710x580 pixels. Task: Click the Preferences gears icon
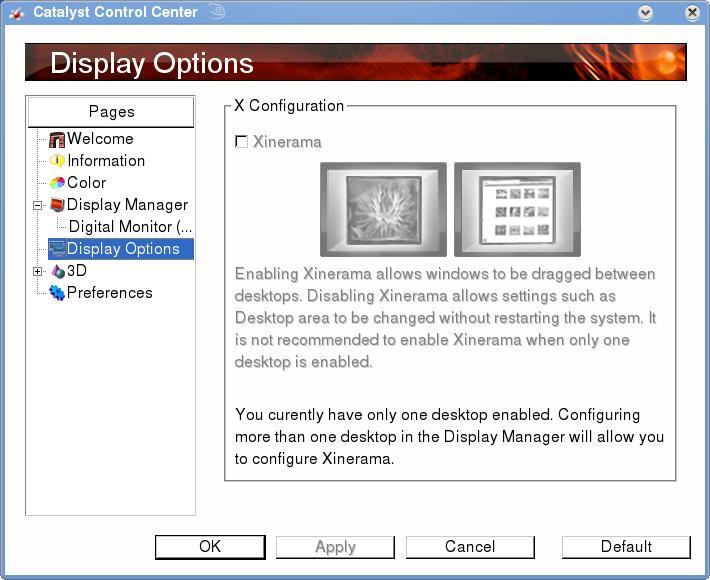point(57,293)
